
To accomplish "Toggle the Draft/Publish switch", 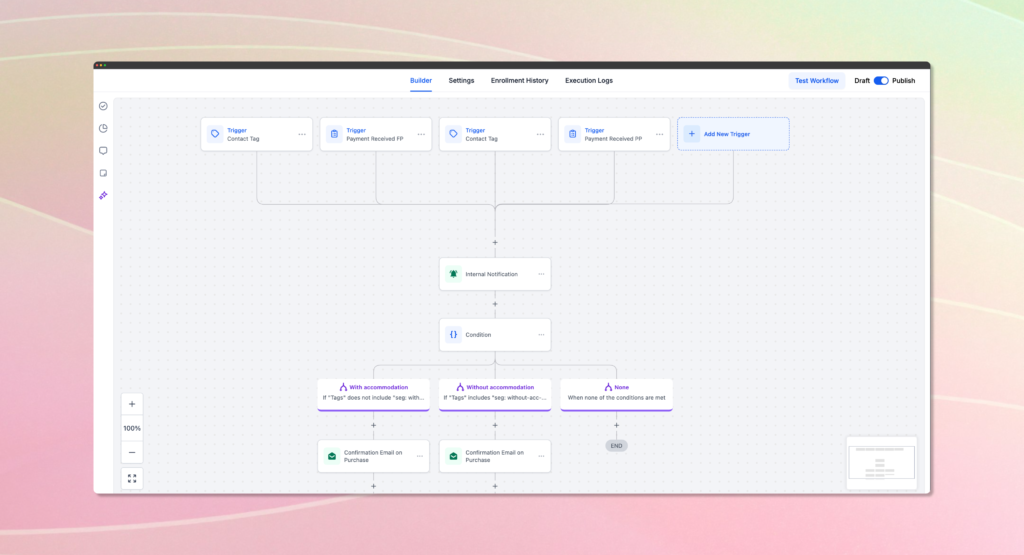I will (x=881, y=81).
